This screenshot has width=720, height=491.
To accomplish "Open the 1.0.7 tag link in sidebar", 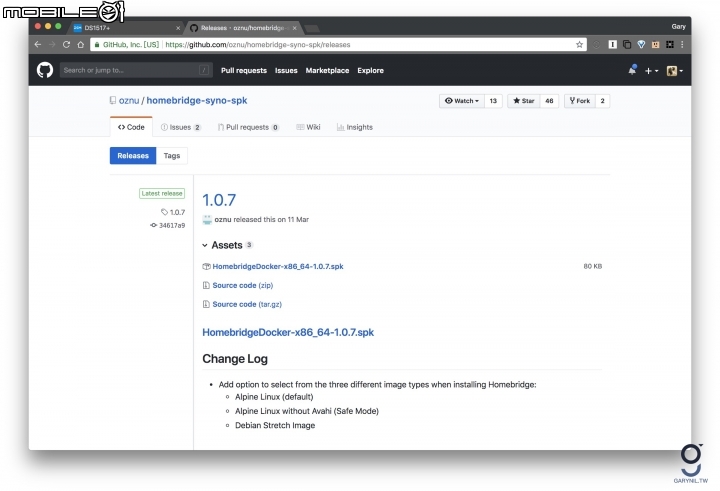I will pyautogui.click(x=177, y=212).
